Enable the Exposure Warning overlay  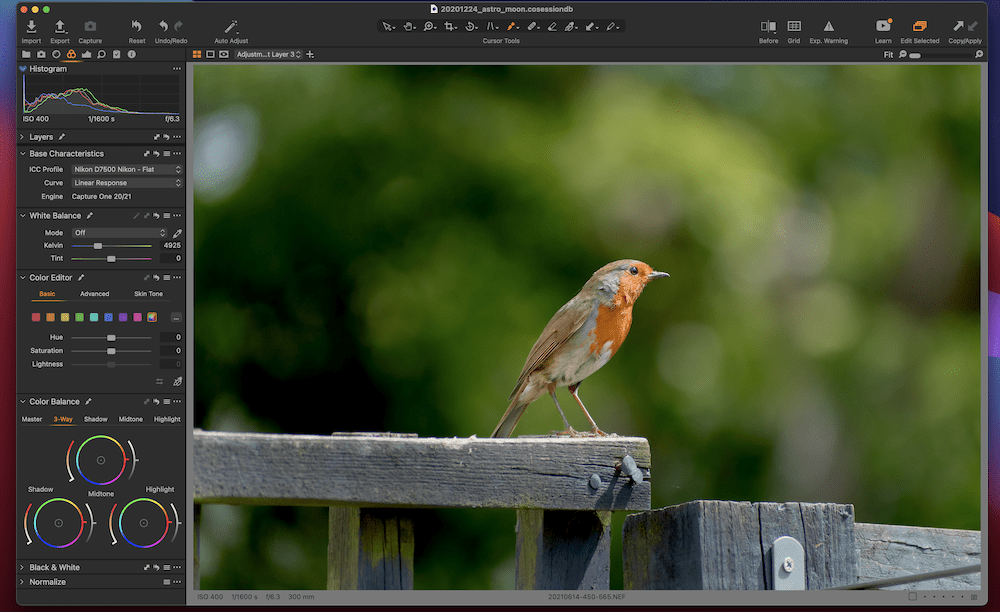pos(828,26)
